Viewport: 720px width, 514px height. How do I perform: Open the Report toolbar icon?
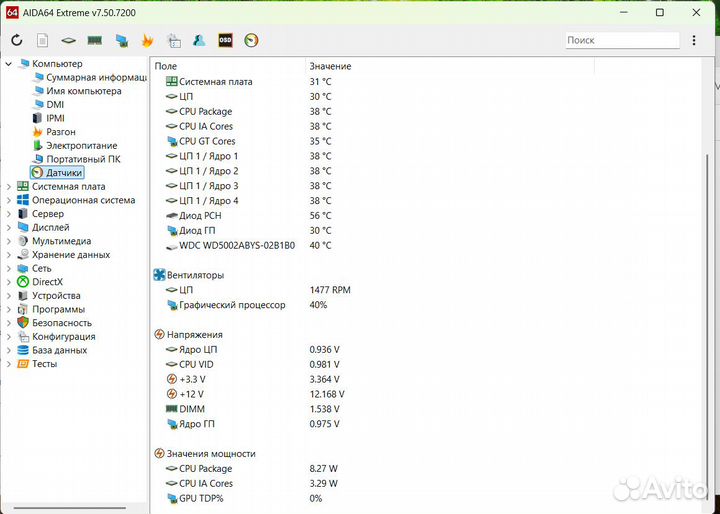42,40
